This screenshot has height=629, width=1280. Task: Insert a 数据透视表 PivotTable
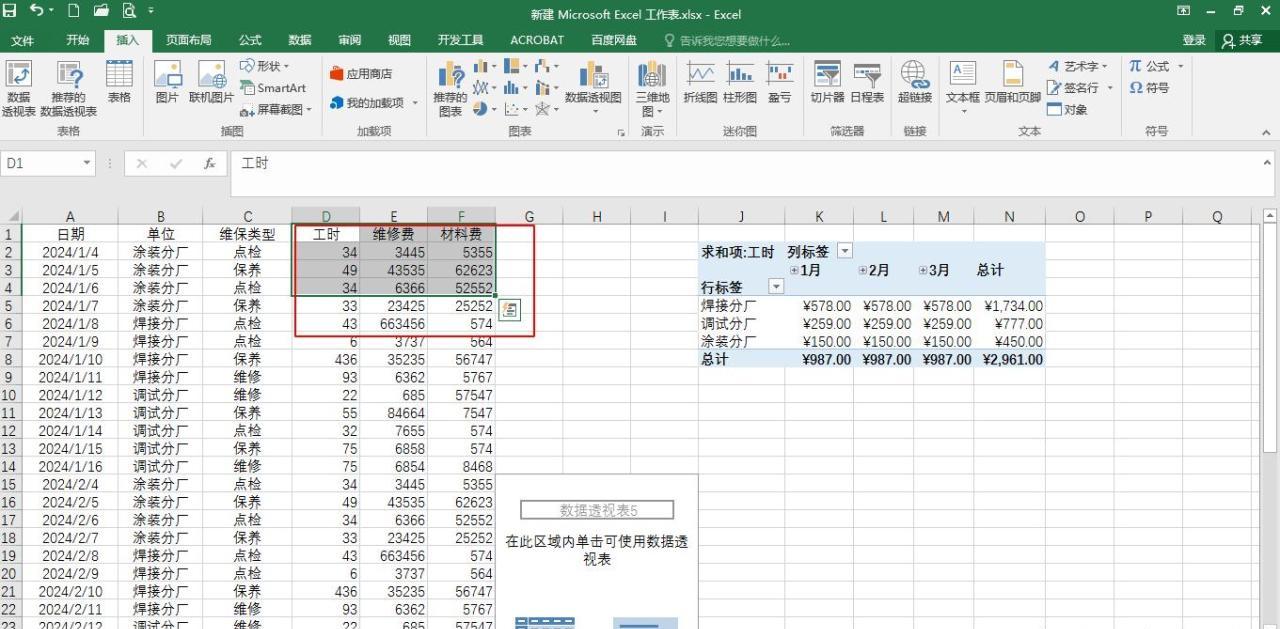point(18,89)
